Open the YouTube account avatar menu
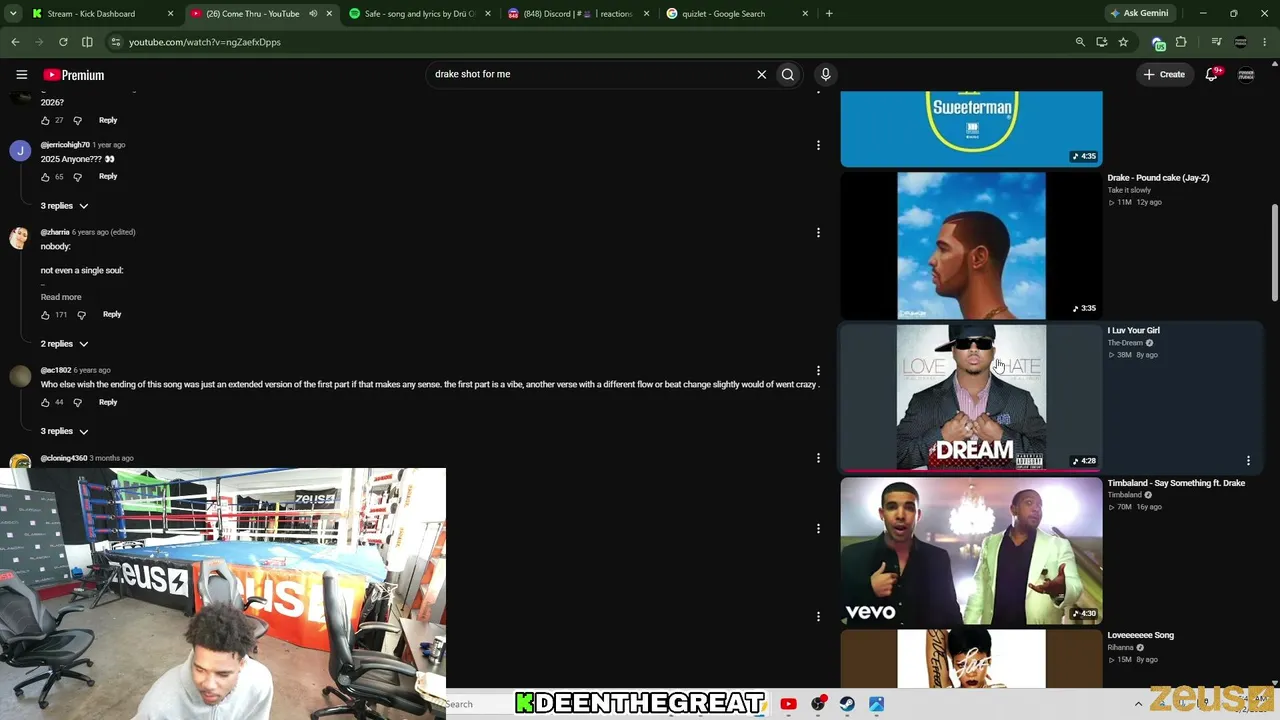 tap(1246, 75)
